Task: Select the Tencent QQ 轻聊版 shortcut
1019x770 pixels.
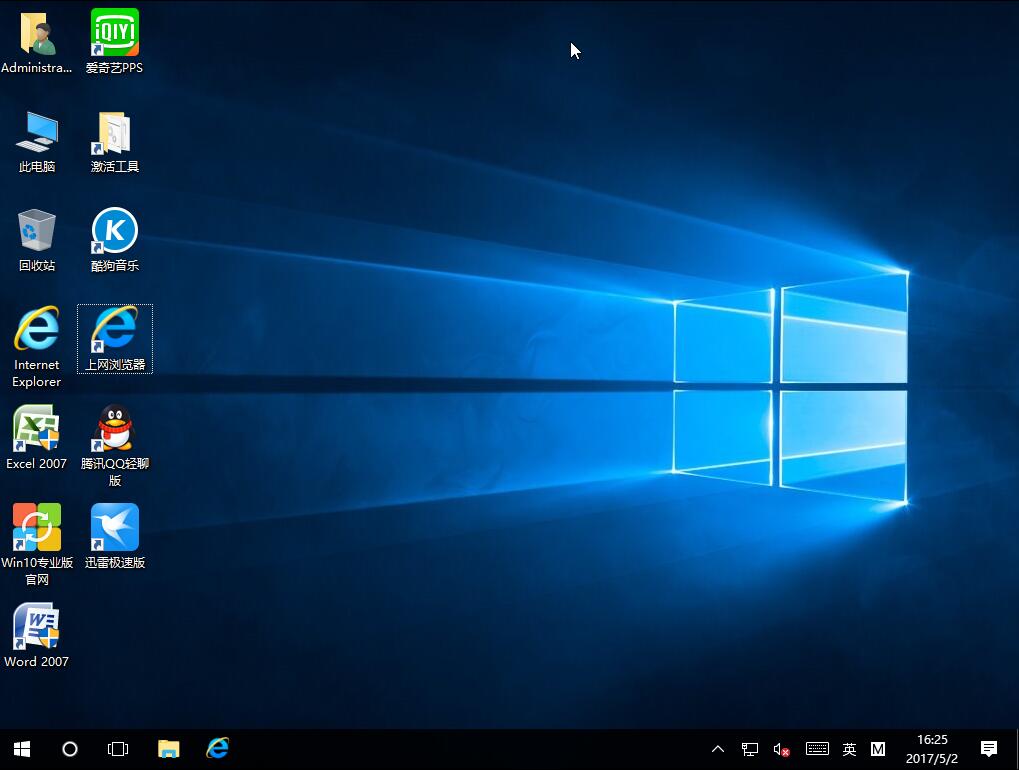Action: (114, 429)
